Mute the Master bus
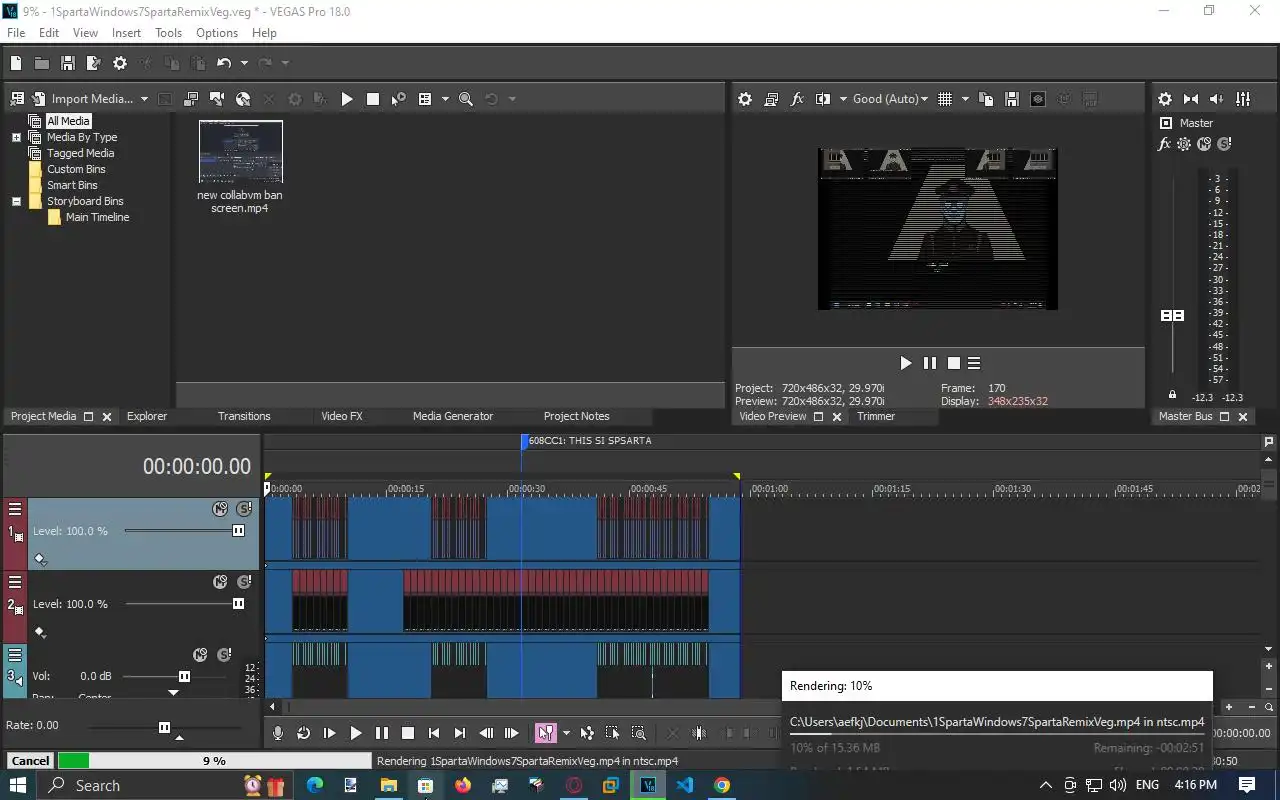 click(x=1204, y=144)
